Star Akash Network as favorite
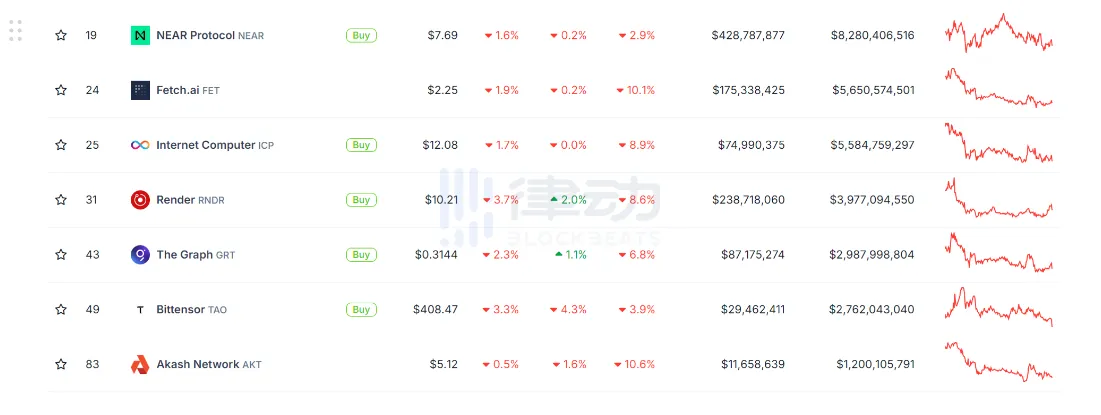 tap(61, 365)
